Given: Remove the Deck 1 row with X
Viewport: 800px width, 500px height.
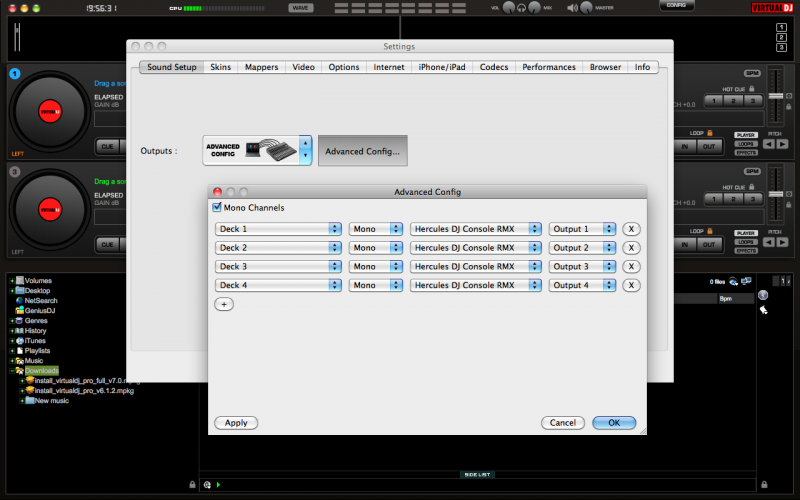Looking at the screenshot, I should click(x=631, y=229).
